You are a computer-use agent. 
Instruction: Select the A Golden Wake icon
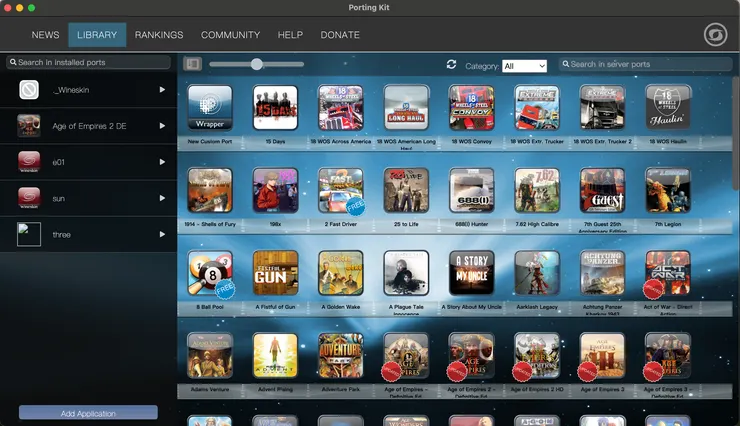coord(341,273)
